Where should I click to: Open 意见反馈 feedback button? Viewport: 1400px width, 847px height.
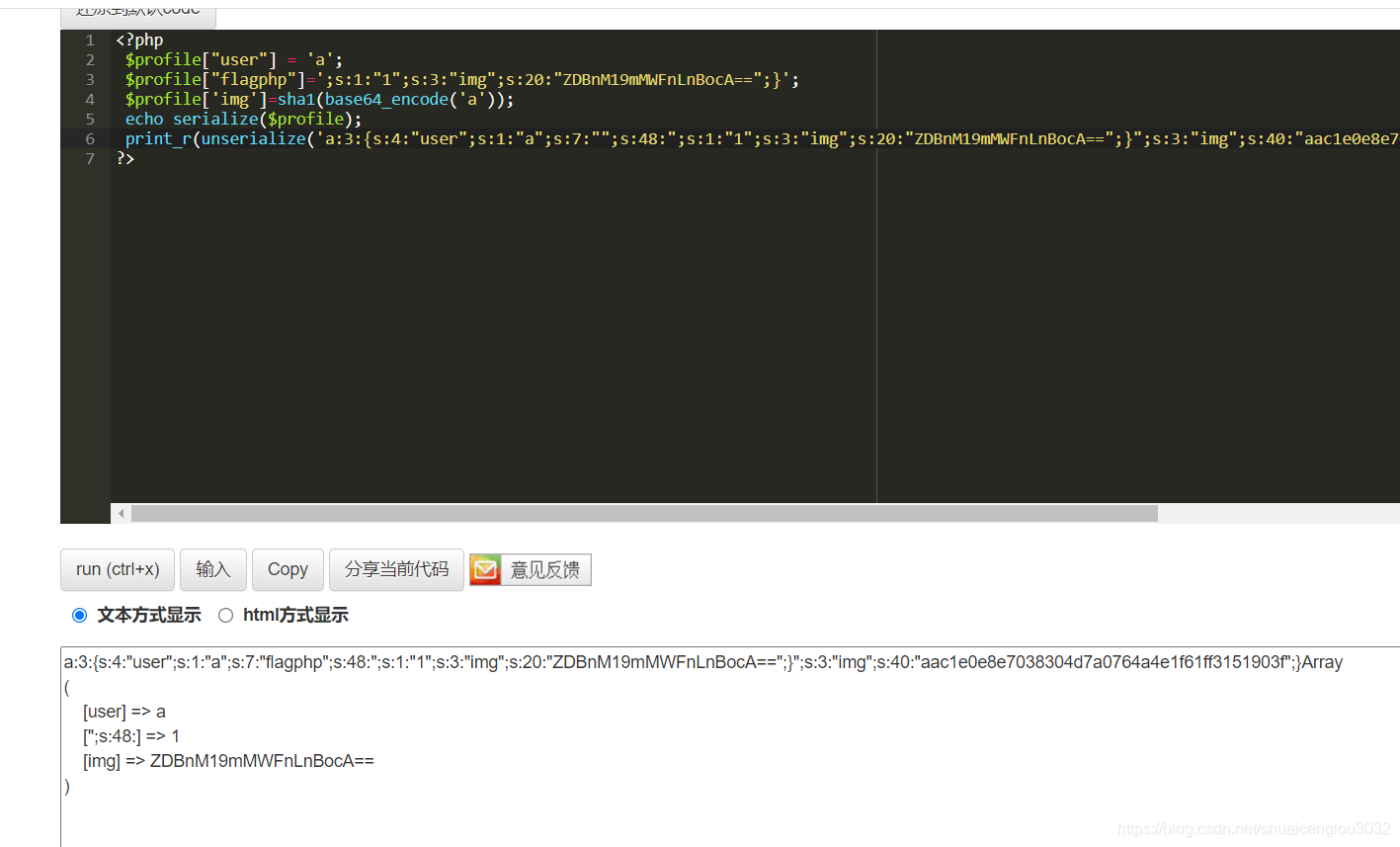pos(531,569)
